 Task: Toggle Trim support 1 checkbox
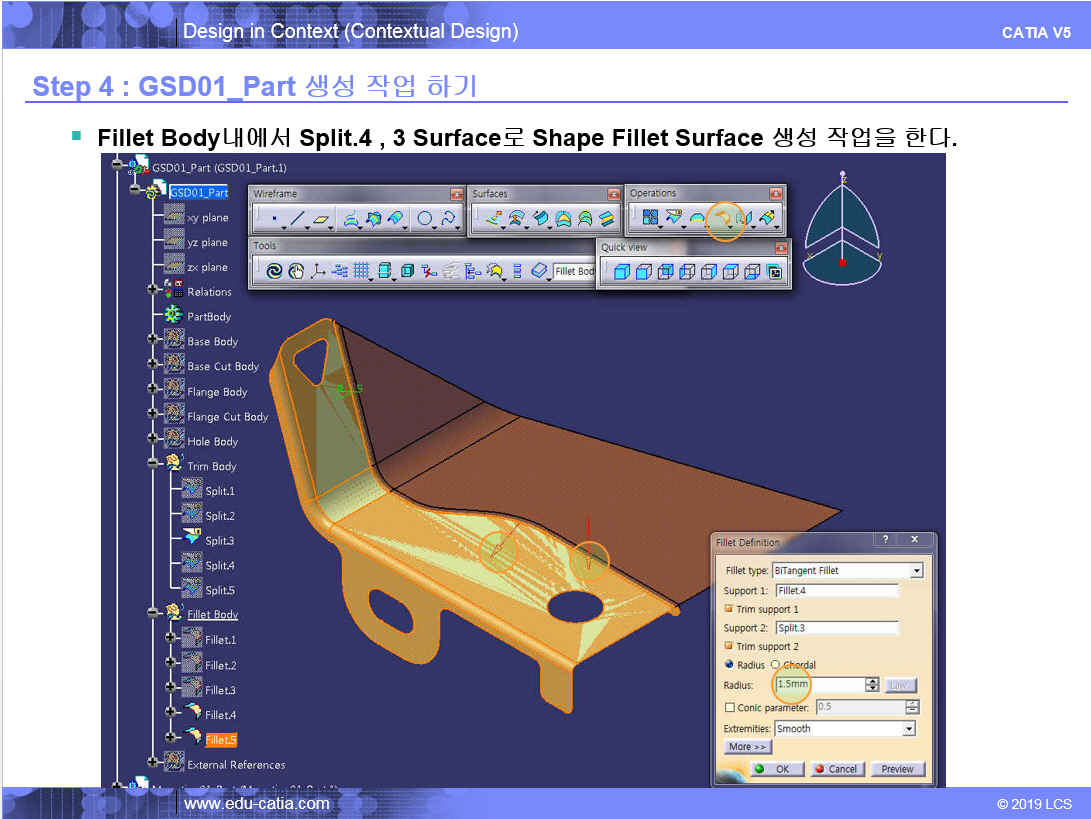pyautogui.click(x=728, y=609)
